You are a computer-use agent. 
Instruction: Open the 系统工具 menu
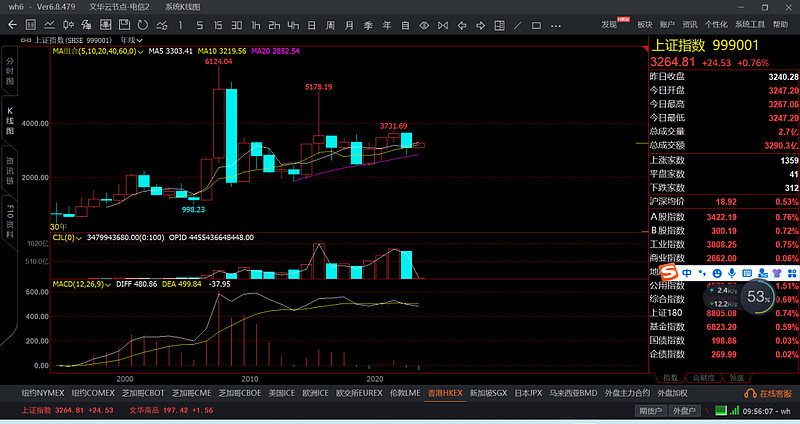click(749, 24)
